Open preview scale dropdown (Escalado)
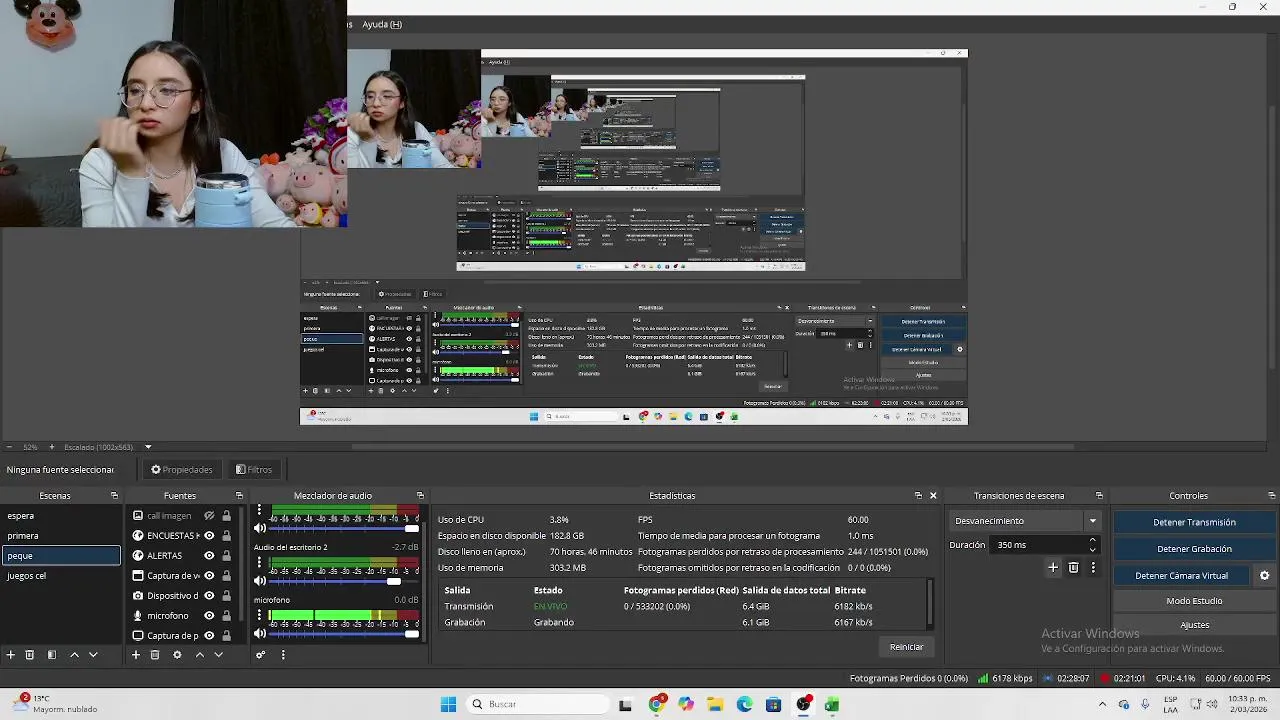The width and height of the screenshot is (1280, 720). point(148,447)
